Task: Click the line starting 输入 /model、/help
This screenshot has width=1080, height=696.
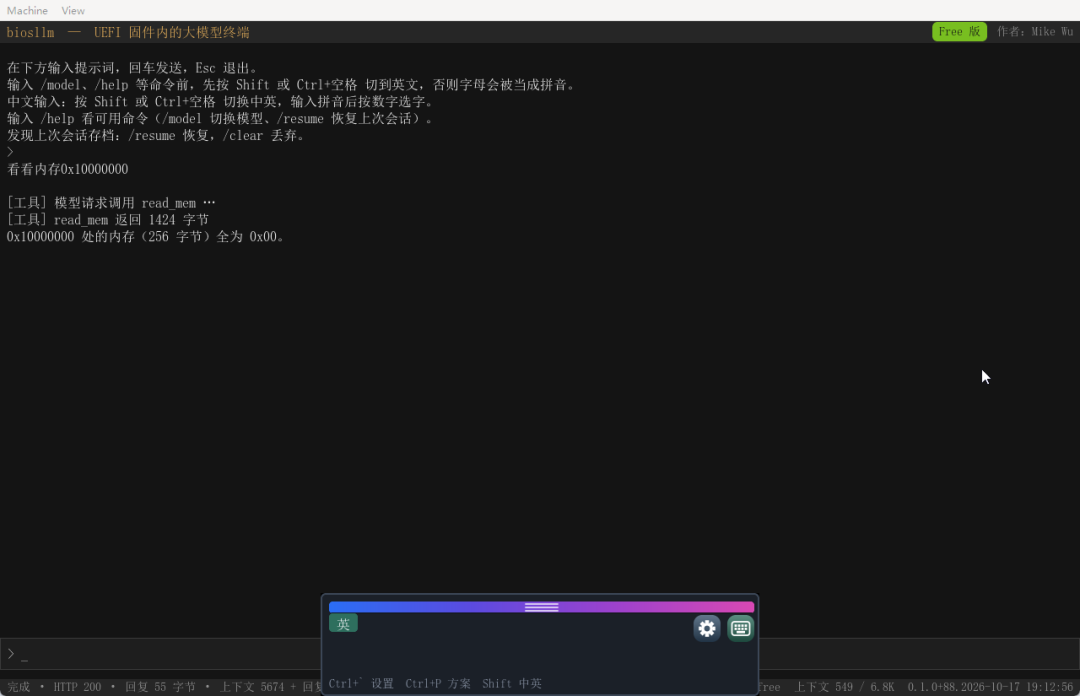Action: (x=291, y=85)
